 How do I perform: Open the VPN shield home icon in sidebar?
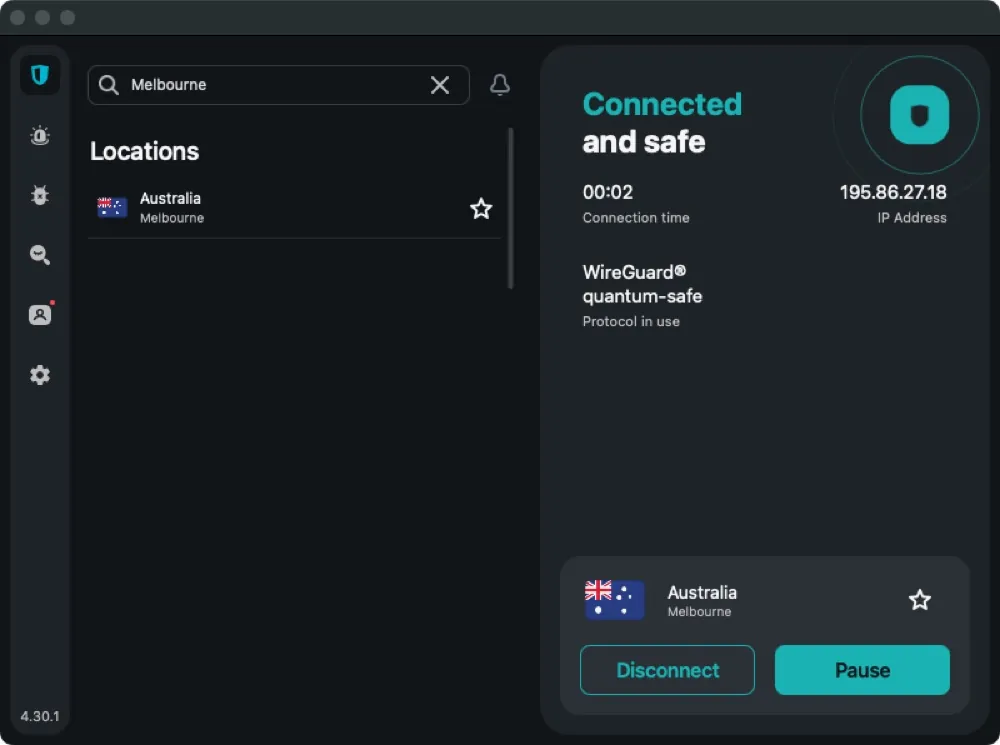pos(40,75)
